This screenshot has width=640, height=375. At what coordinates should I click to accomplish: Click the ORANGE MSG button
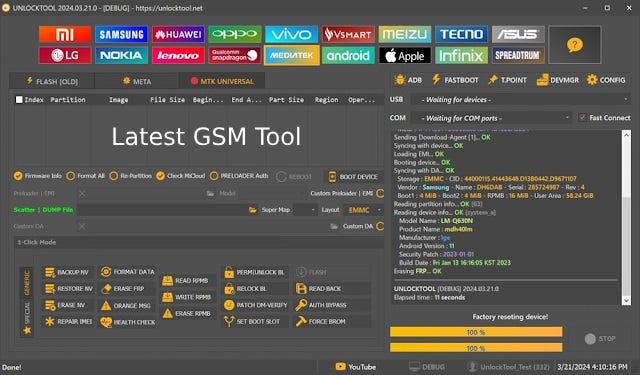coord(127,305)
